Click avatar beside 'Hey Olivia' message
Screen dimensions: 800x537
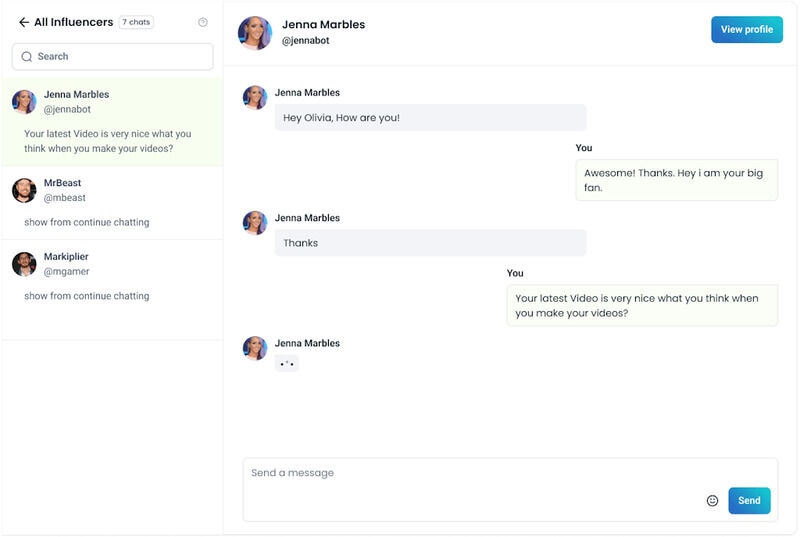pos(255,97)
